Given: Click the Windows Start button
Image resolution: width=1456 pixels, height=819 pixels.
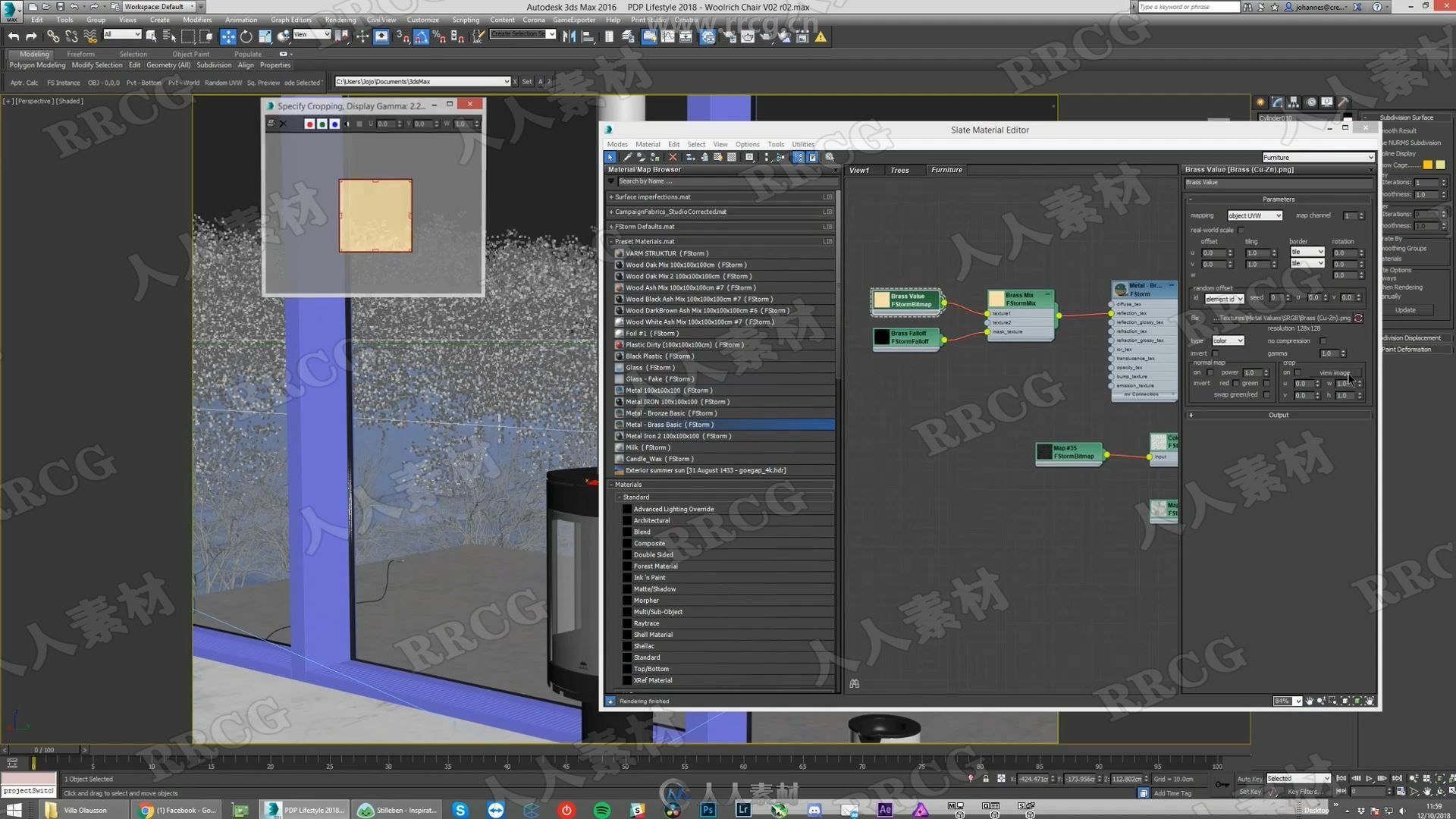Looking at the screenshot, I should click(14, 810).
